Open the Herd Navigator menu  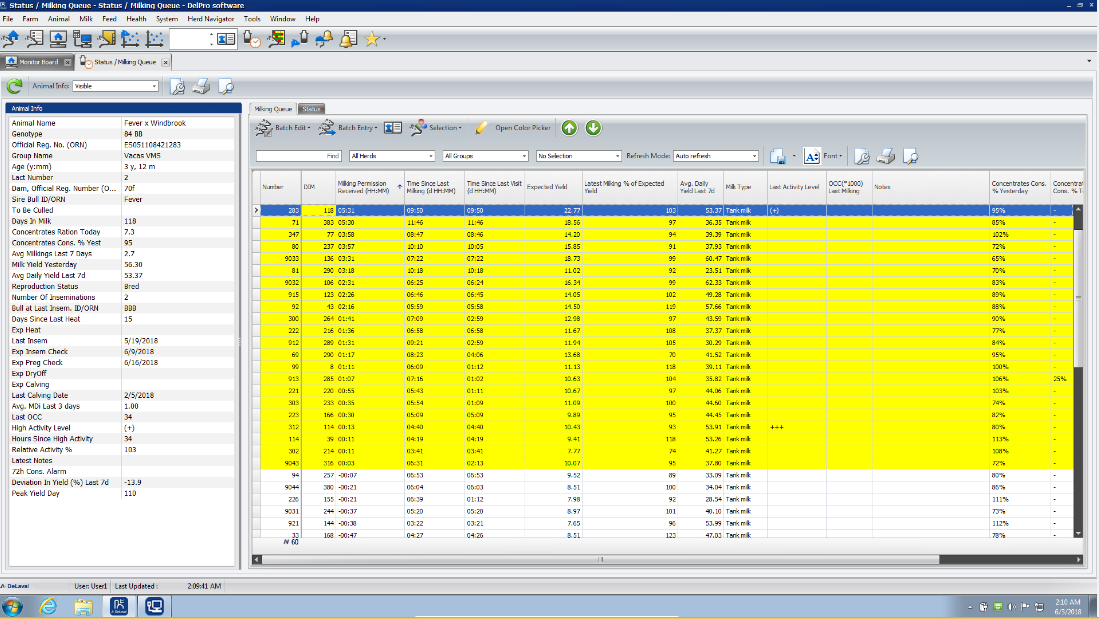[x=209, y=19]
